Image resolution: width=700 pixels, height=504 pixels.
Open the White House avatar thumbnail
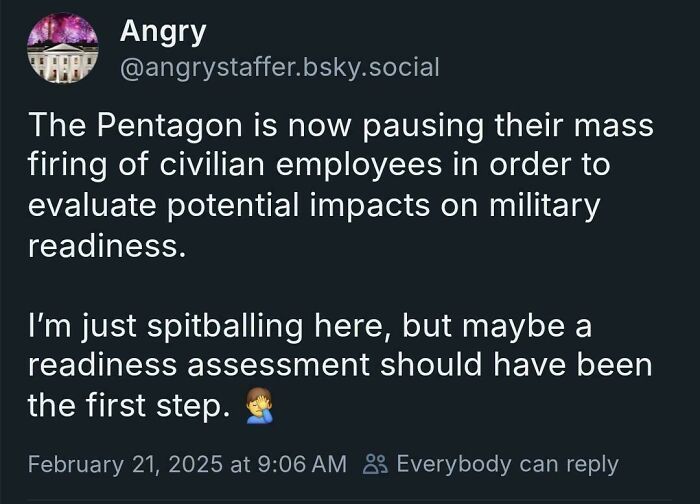[64, 49]
